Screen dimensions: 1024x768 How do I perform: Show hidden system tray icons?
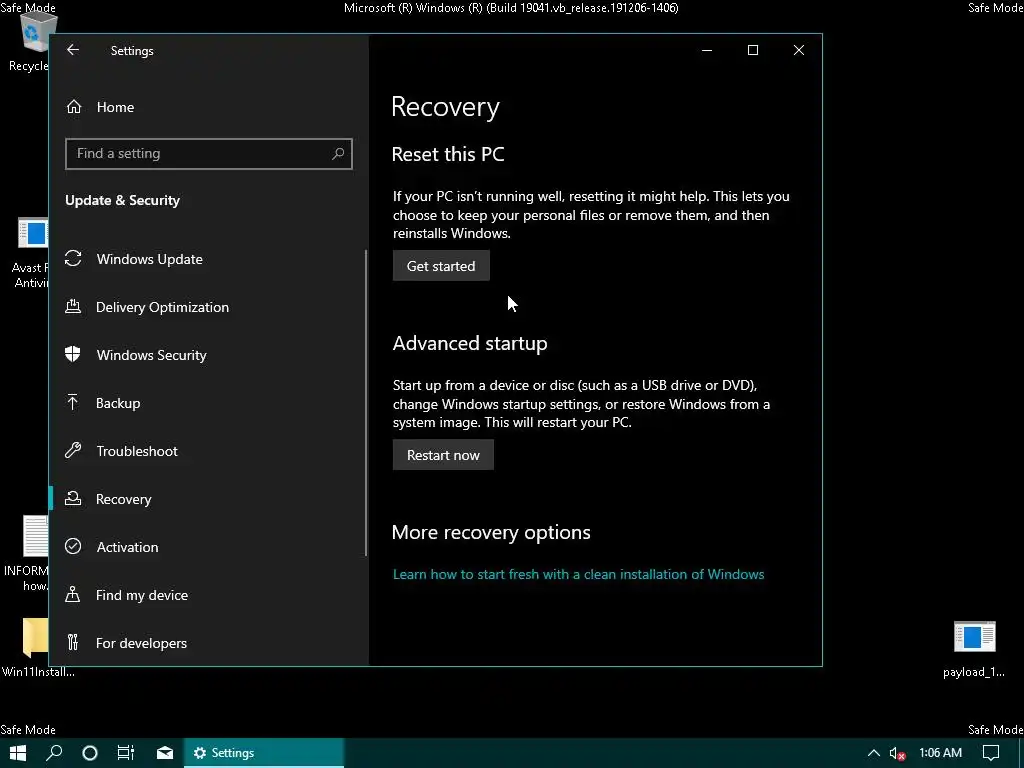[873, 753]
